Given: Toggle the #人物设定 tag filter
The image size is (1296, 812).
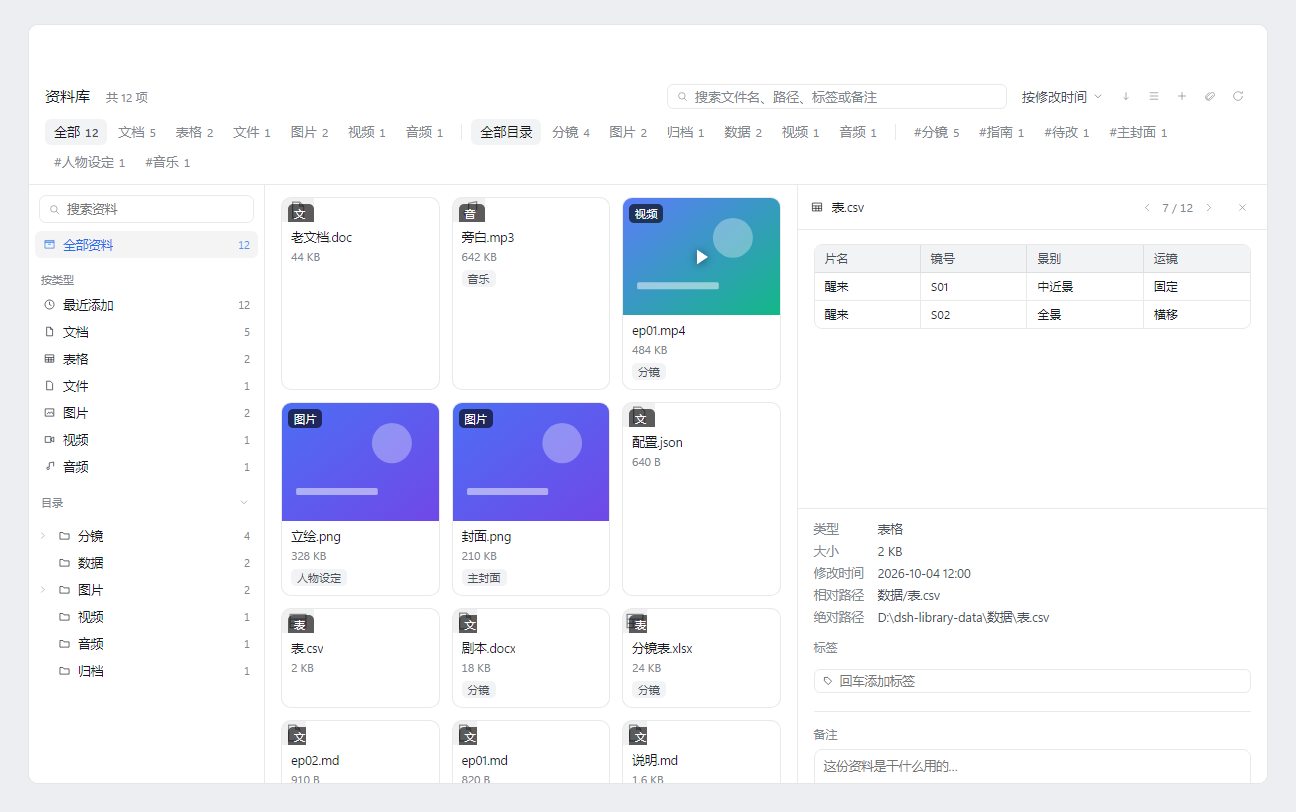Looking at the screenshot, I should (x=90, y=162).
